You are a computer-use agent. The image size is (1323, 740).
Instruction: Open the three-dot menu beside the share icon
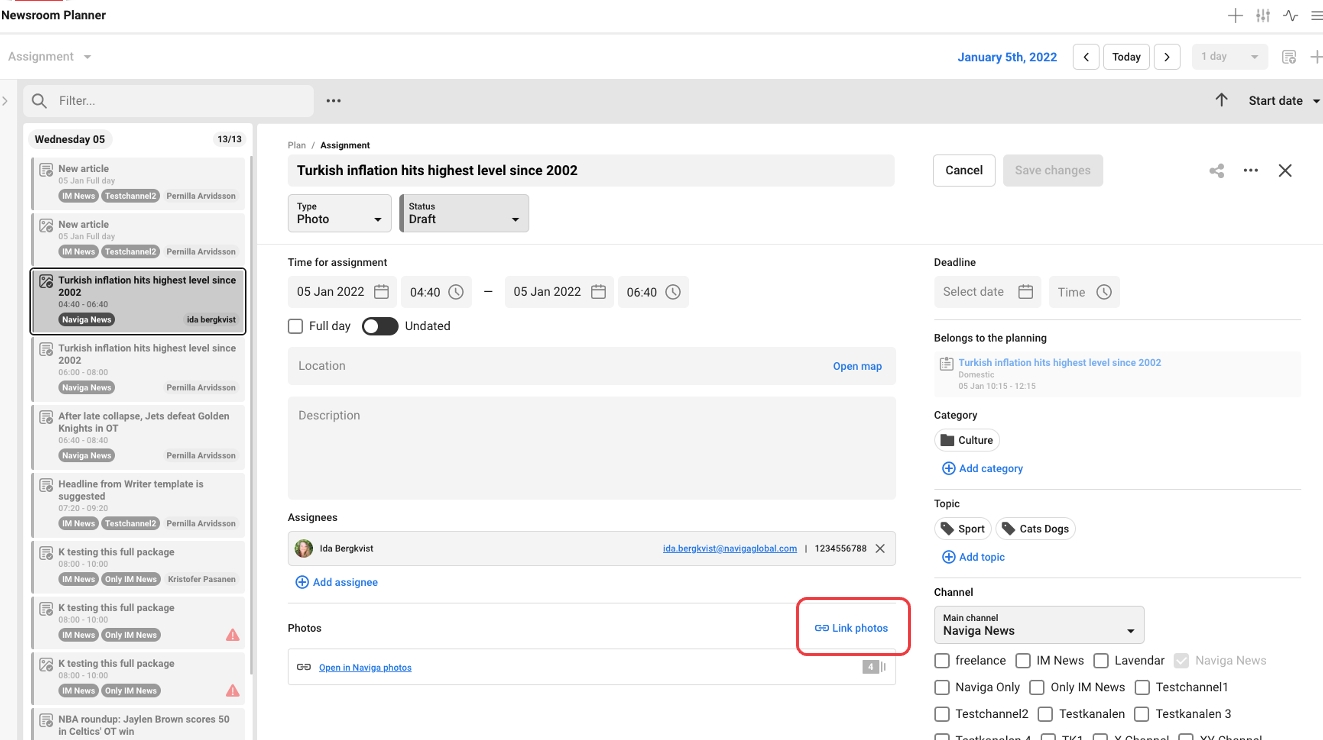click(1250, 171)
